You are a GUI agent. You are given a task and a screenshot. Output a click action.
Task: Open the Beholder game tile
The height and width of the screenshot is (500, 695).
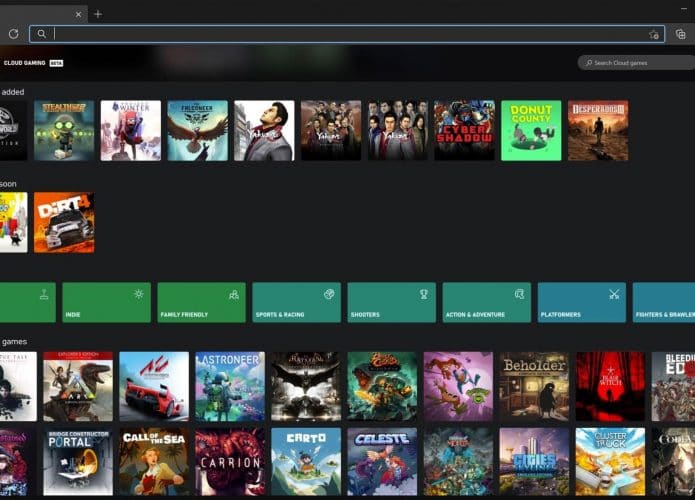535,387
